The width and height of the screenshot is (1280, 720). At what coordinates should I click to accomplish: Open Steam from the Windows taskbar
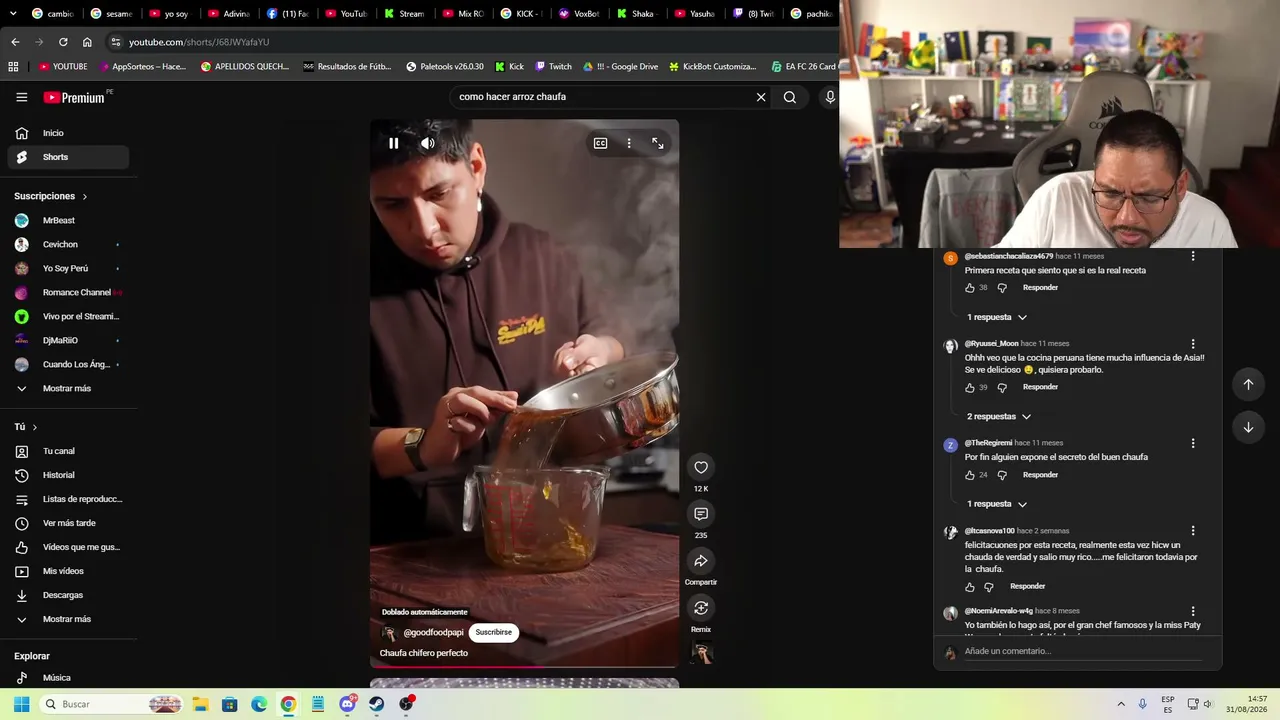pyautogui.click(x=376, y=704)
